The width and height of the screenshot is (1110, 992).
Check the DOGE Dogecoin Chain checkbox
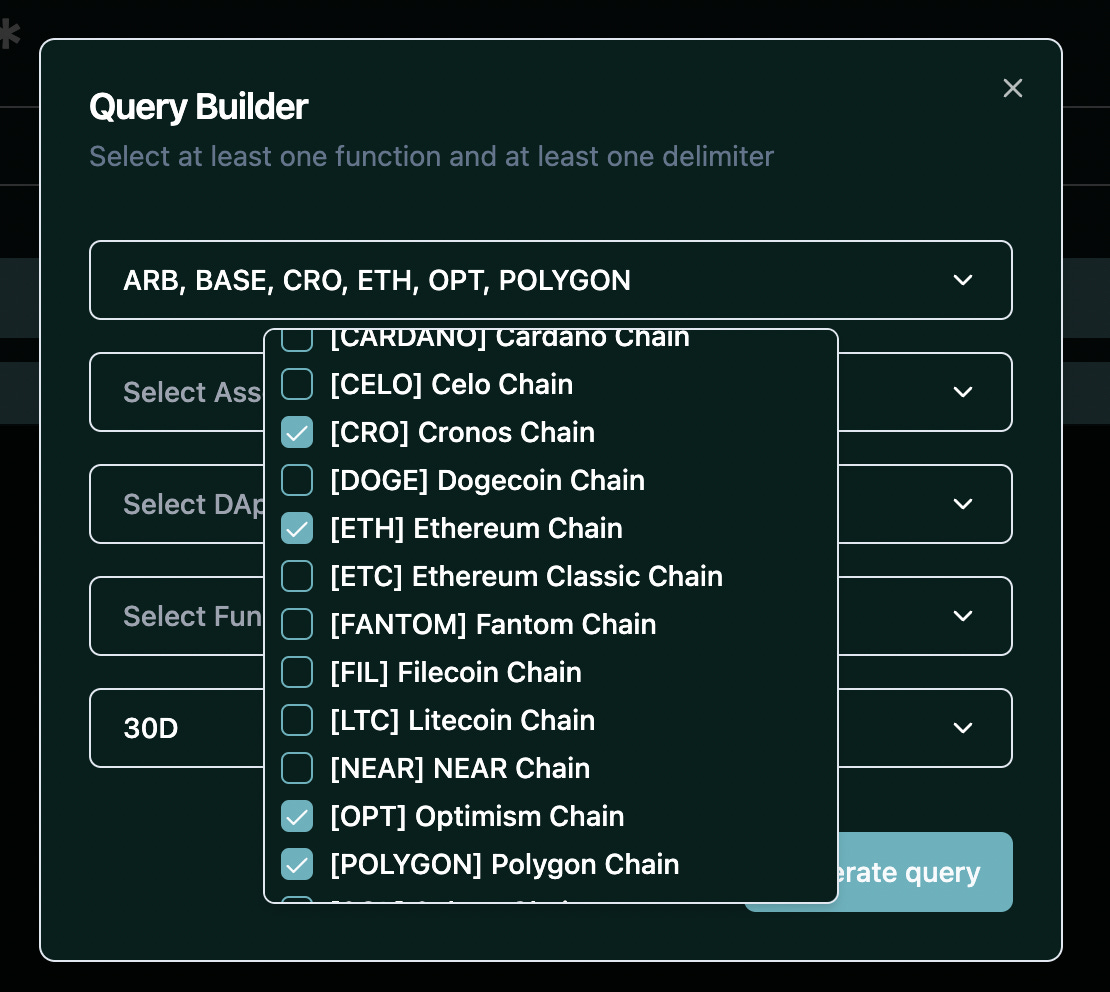pos(297,480)
